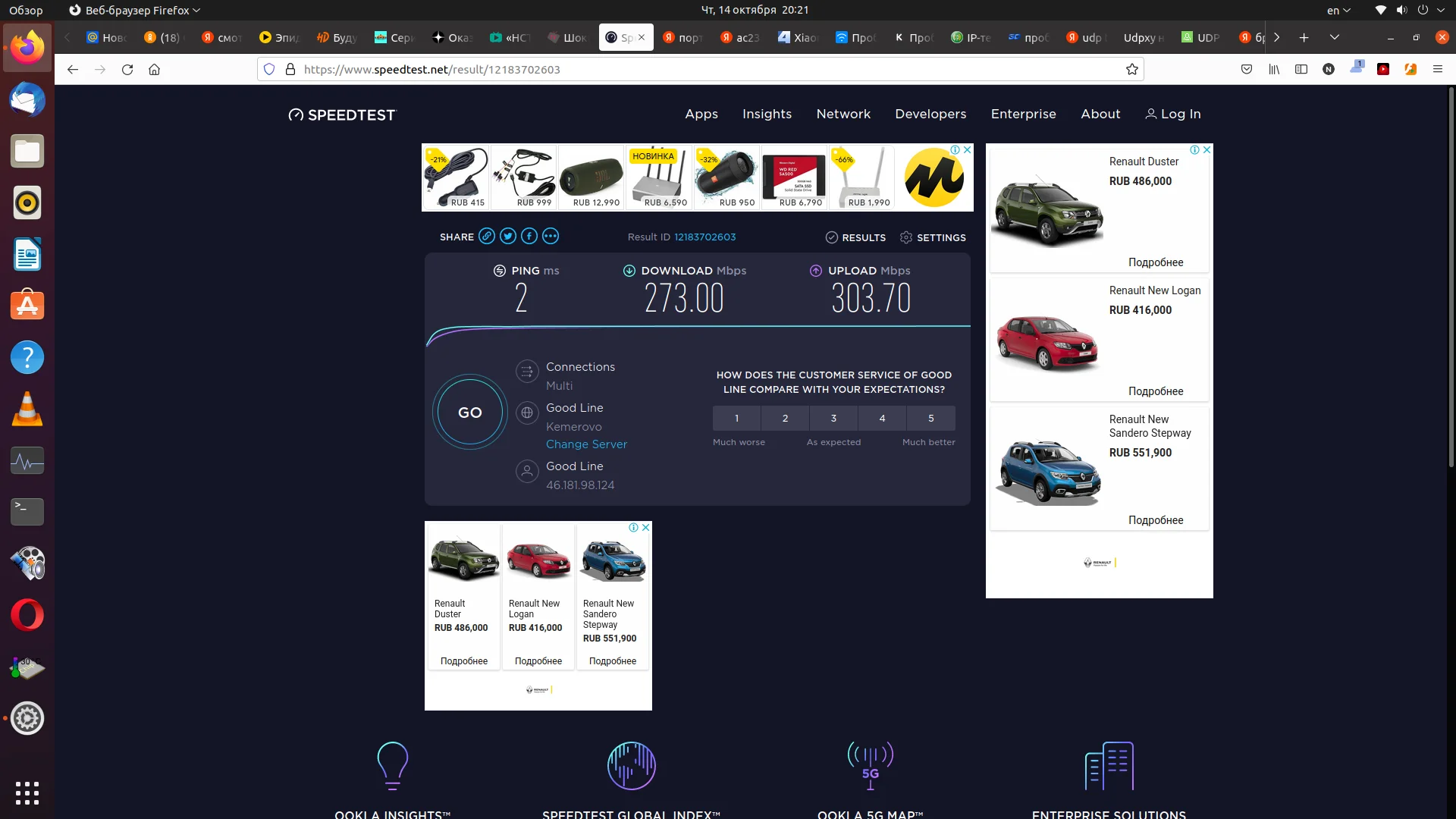Share result on Twitter icon
The width and height of the screenshot is (1456, 819).
click(508, 237)
